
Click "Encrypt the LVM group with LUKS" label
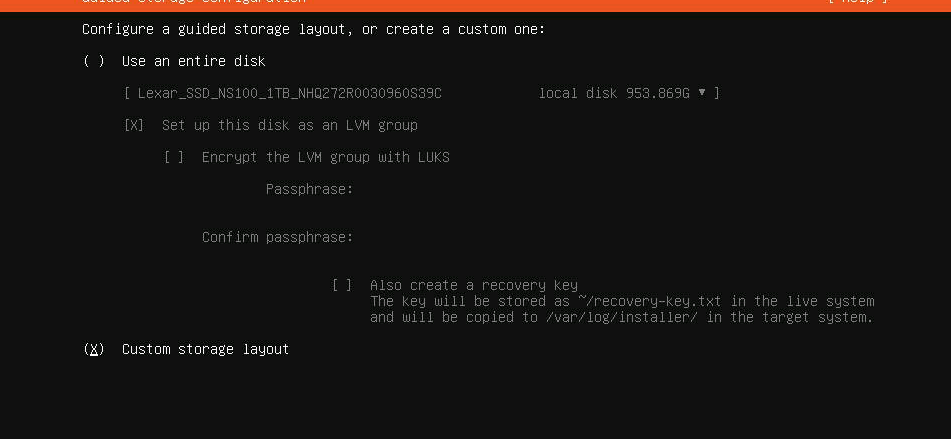tap(326, 157)
